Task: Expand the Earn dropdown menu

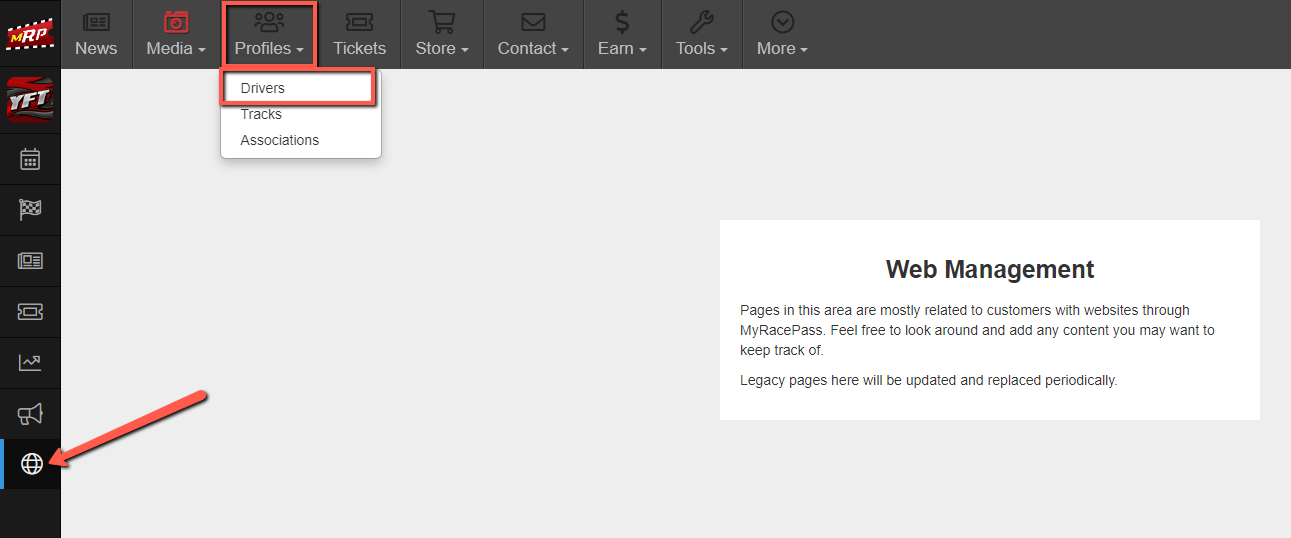Action: click(x=622, y=34)
